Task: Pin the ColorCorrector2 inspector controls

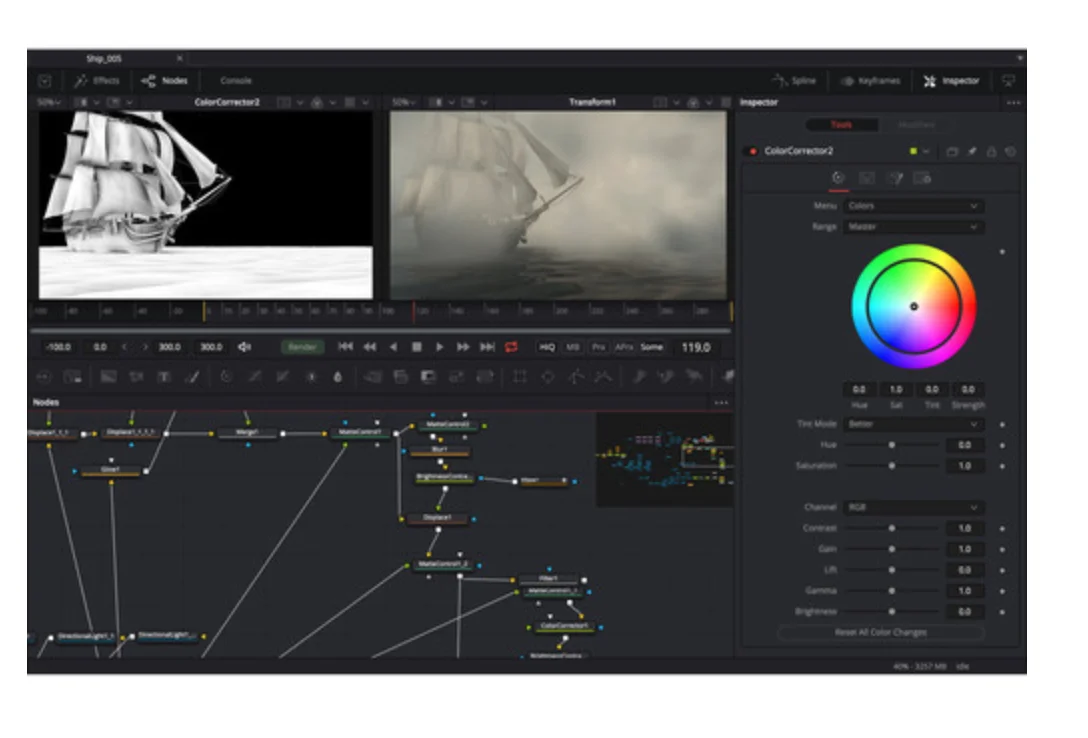Action: (x=972, y=151)
